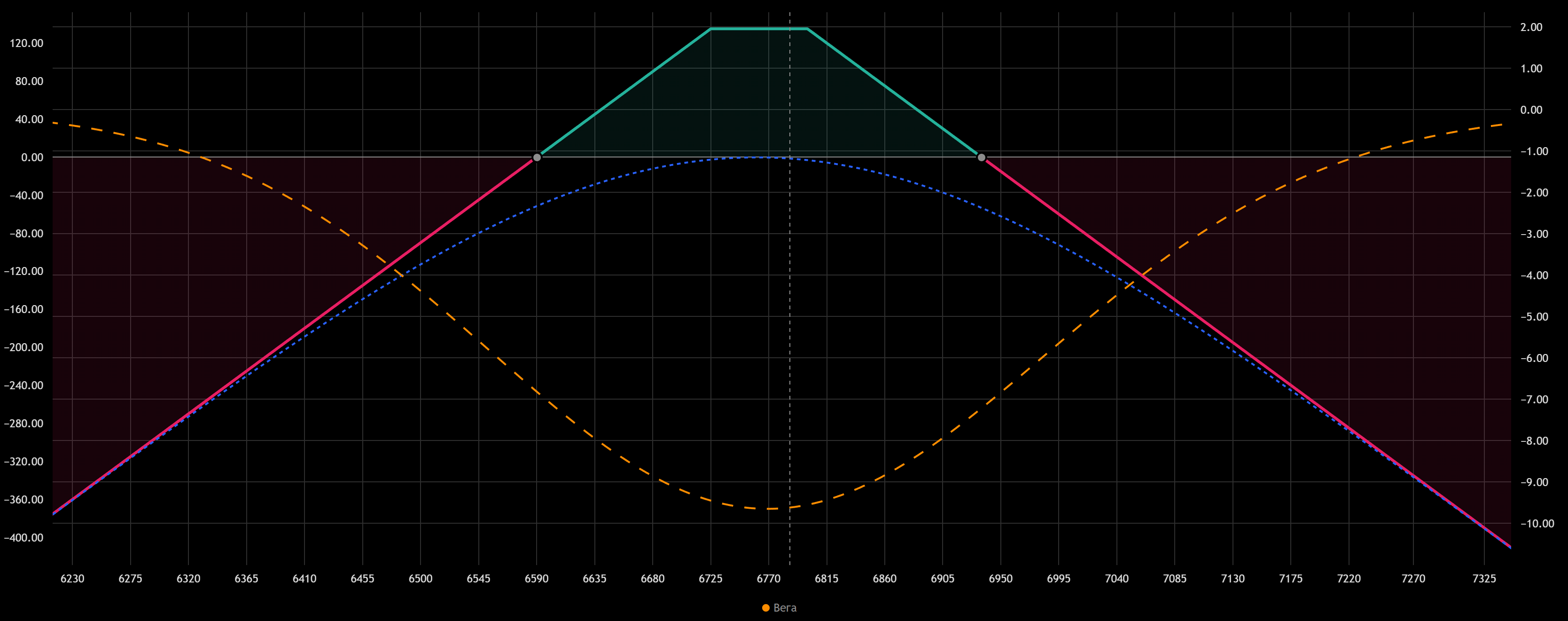The image size is (1568, 621).
Task: Click the 0.00 profit axis label
Action: (x=31, y=157)
